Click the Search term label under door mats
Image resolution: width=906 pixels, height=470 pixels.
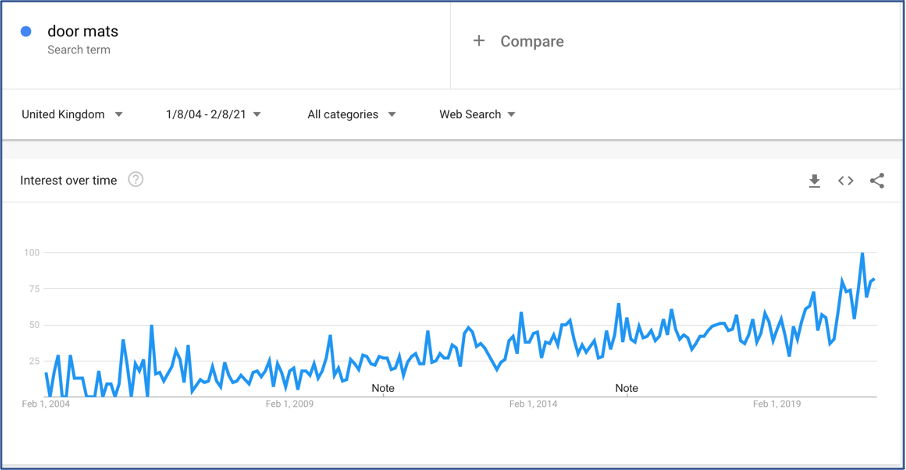[x=79, y=50]
